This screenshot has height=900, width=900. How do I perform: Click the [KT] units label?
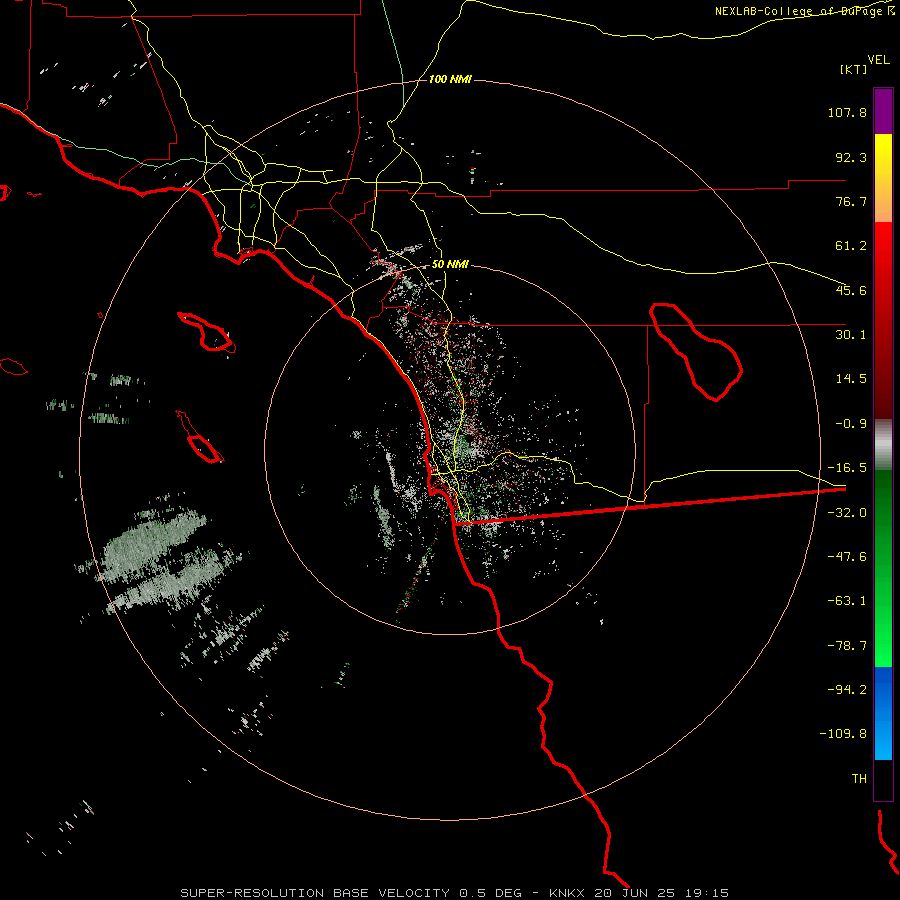[854, 69]
